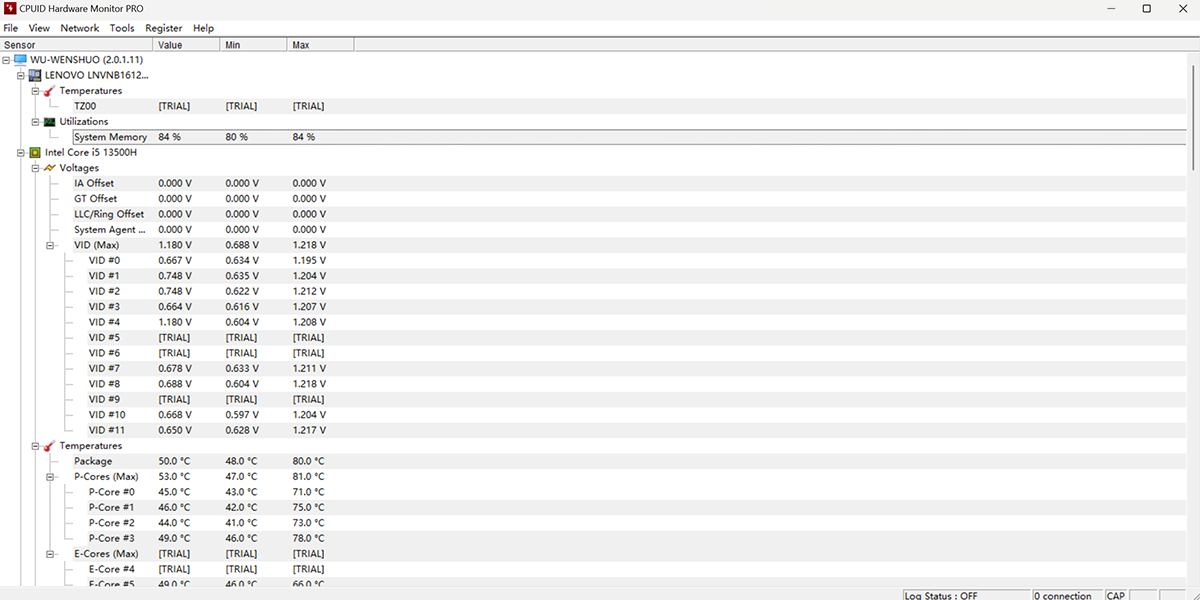The height and width of the screenshot is (600, 1200).
Task: Maximize the Hardware Monitor window
Action: coord(1146,9)
